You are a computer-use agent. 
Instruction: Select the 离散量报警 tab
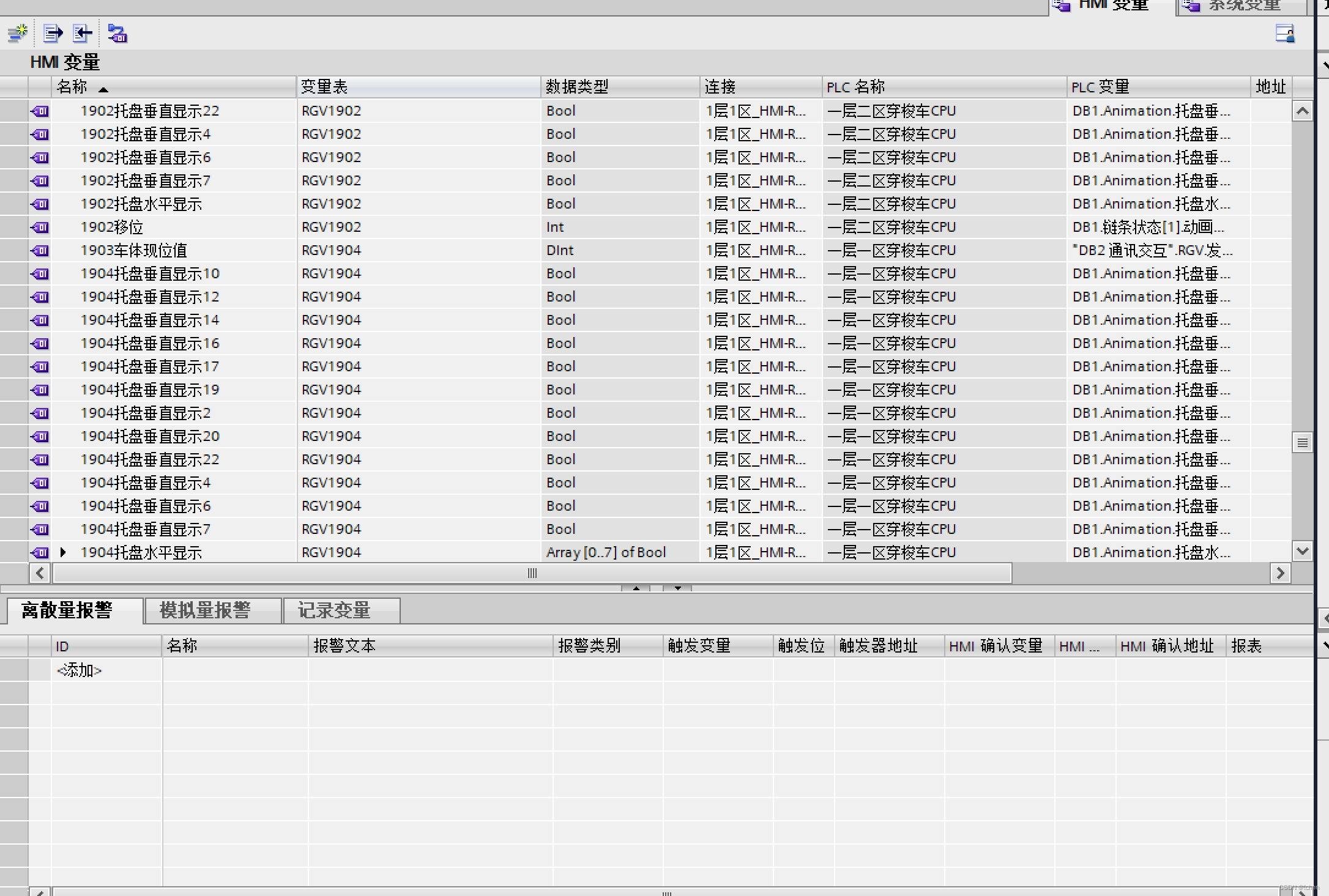tap(67, 610)
